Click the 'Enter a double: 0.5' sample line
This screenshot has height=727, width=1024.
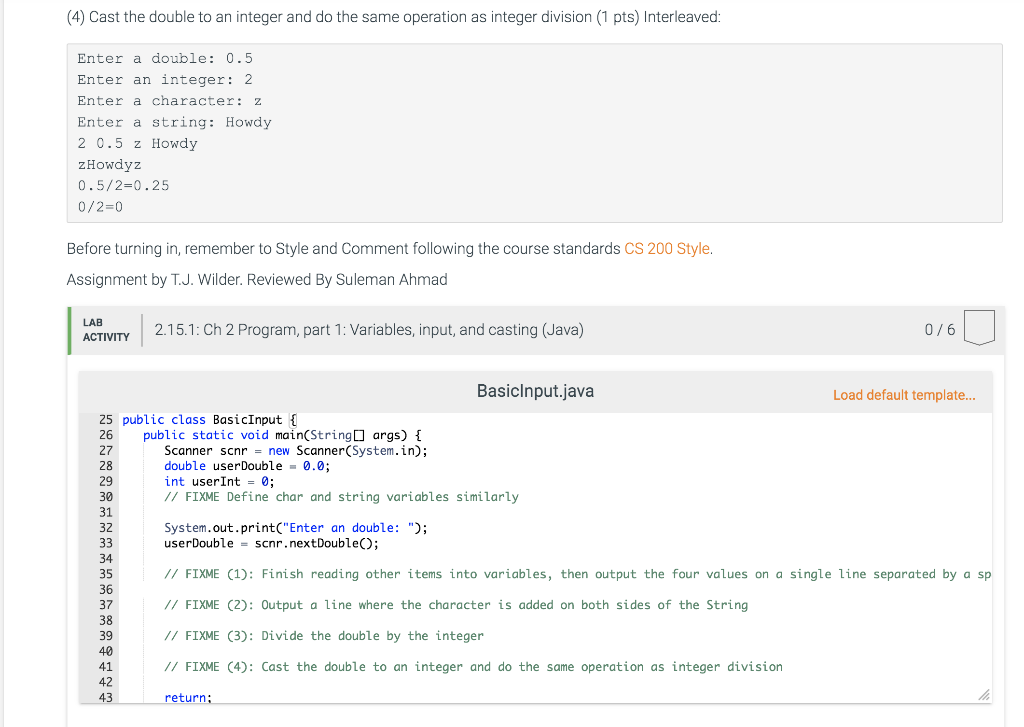point(165,59)
